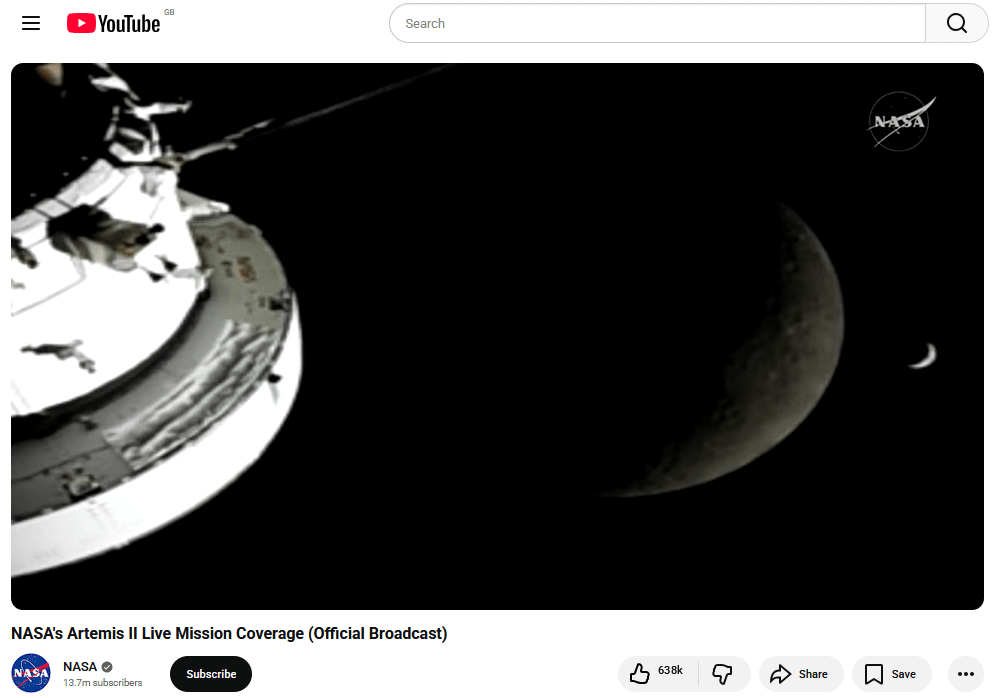Click the Artemis II Live Mission Coverage title

pyautogui.click(x=229, y=633)
